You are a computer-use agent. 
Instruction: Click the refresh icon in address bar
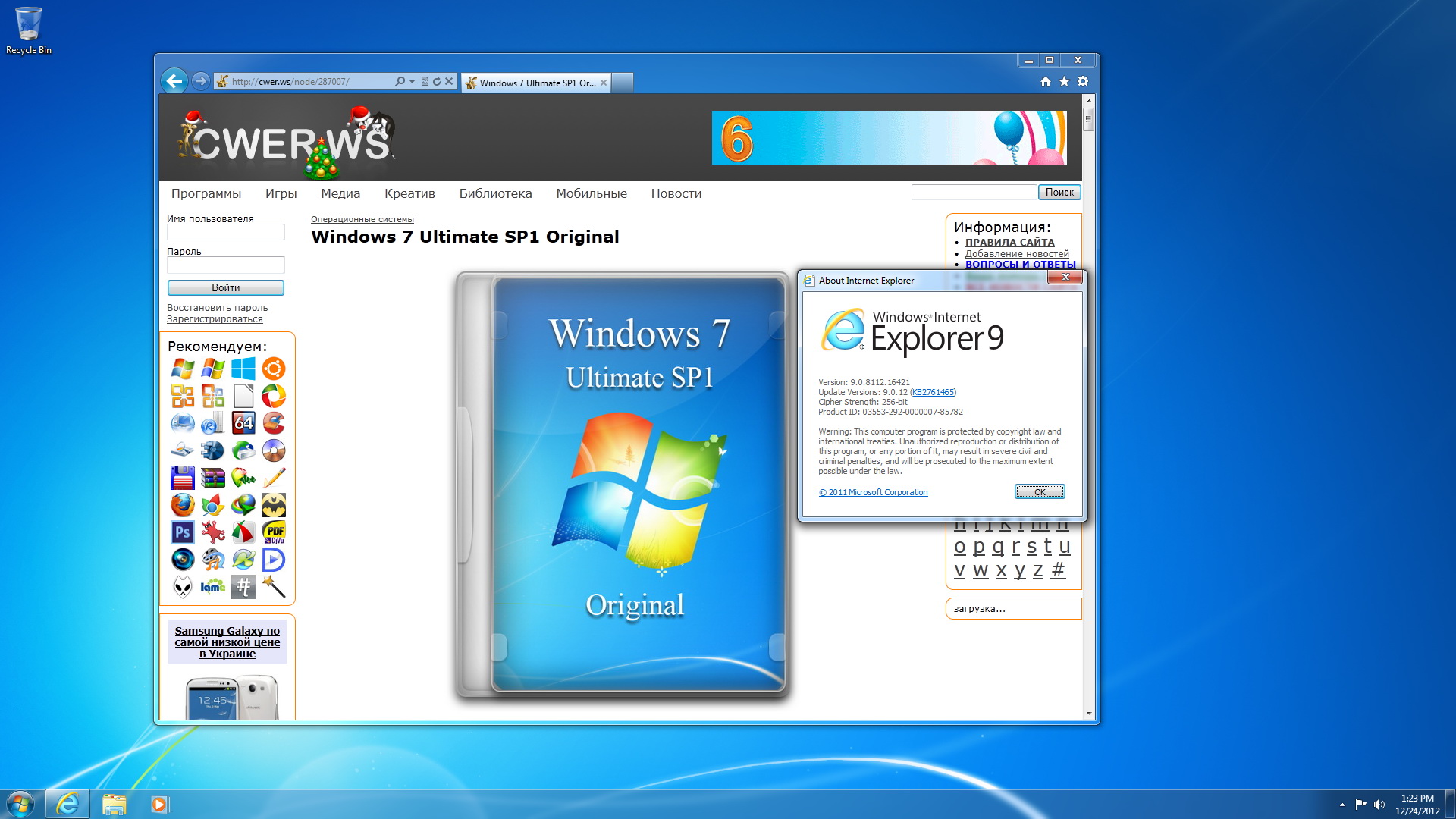pyautogui.click(x=437, y=81)
